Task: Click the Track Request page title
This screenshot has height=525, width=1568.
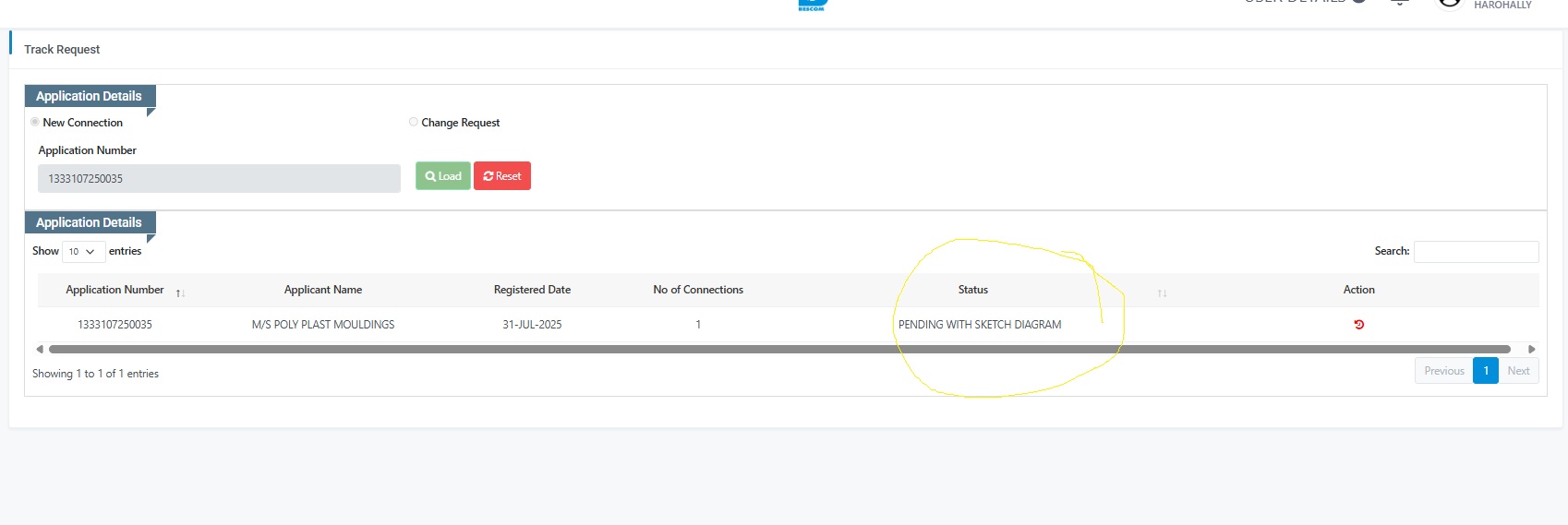Action: 62,50
